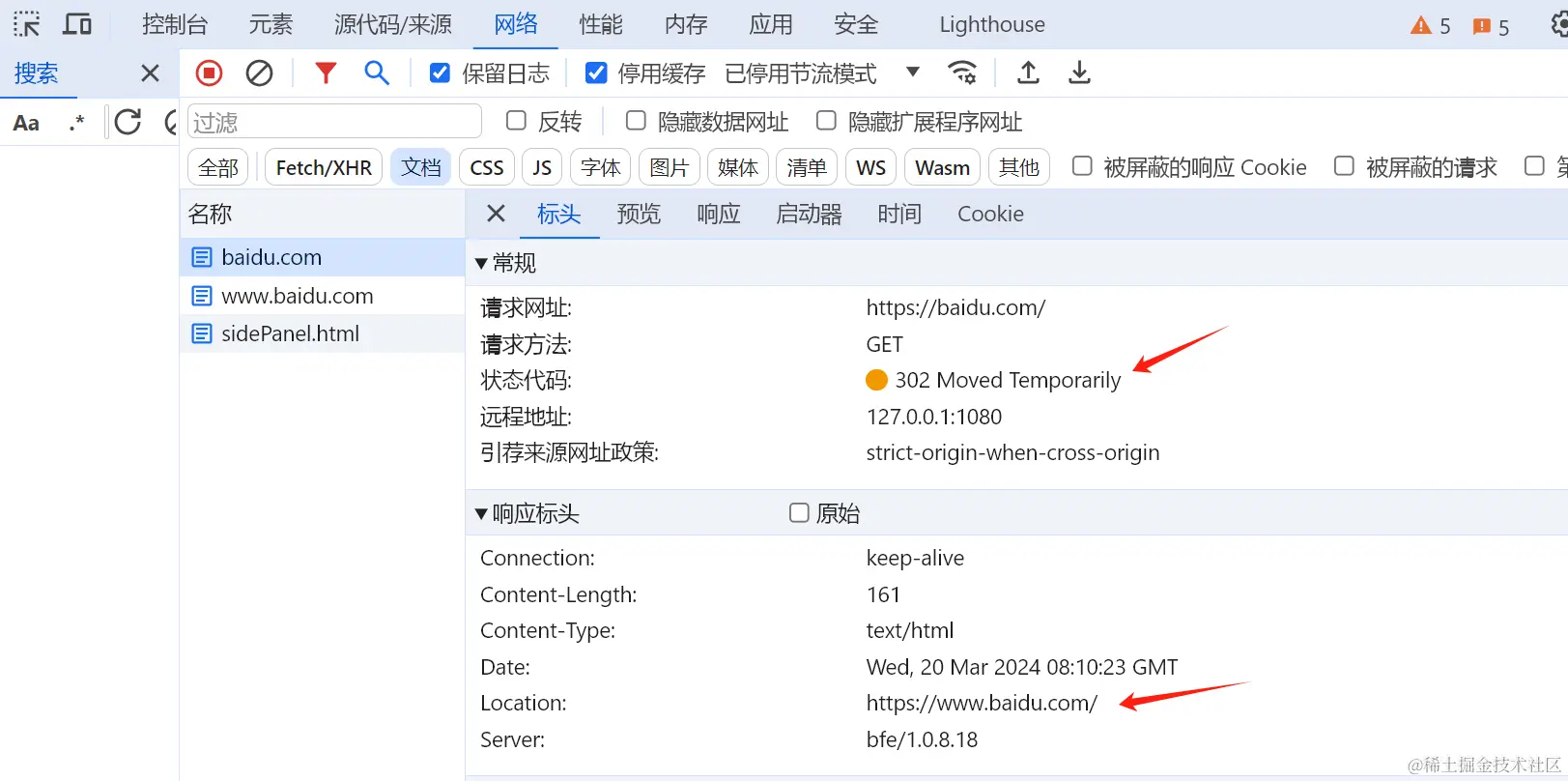The image size is (1568, 781).
Task: Toggle the 保留日志 checkbox
Action: point(440,72)
